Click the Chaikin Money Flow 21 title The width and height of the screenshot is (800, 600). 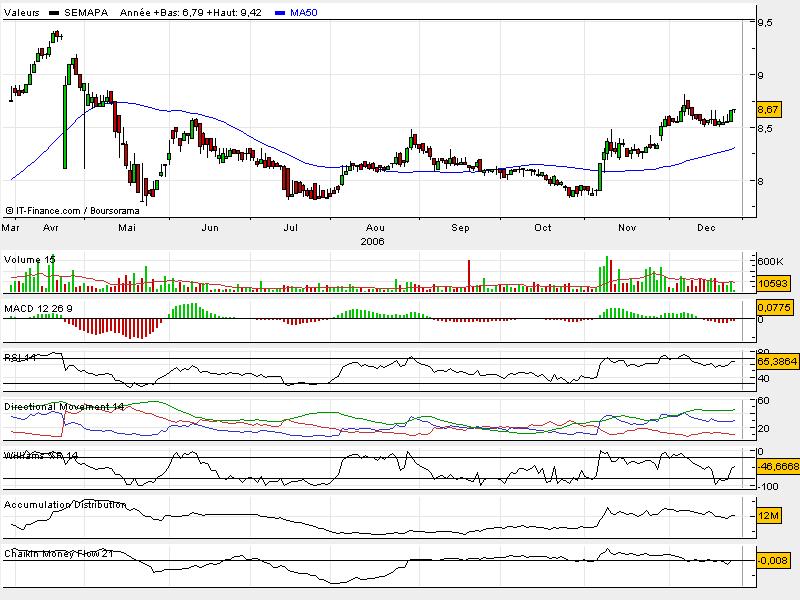[x=59, y=554]
